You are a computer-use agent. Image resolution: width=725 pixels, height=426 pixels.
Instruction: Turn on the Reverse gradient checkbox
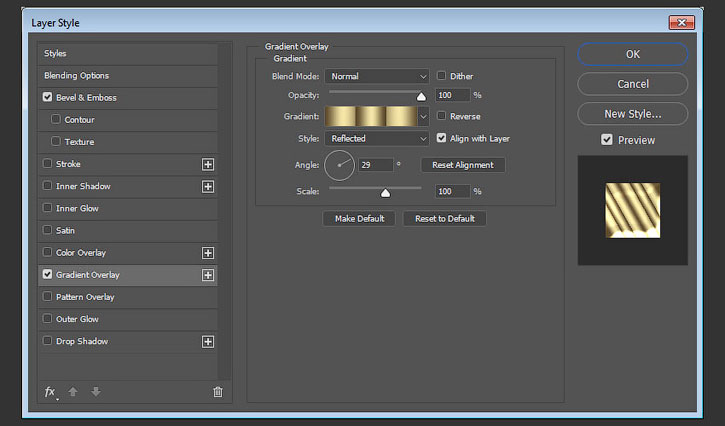(442, 116)
